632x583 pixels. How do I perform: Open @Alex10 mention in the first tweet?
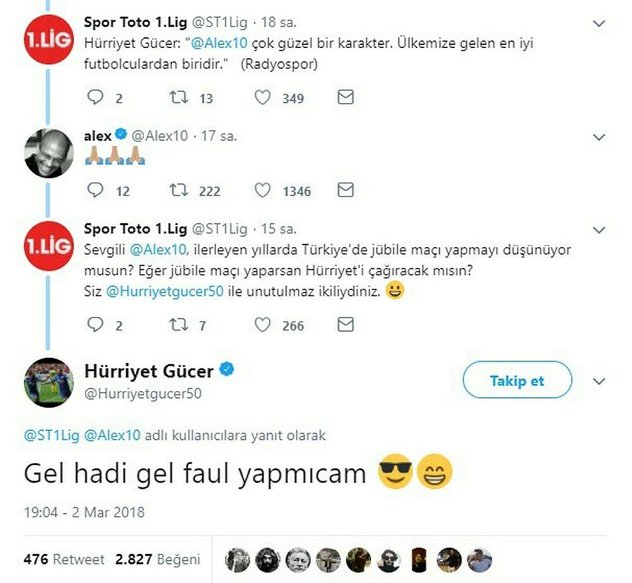pos(219,43)
